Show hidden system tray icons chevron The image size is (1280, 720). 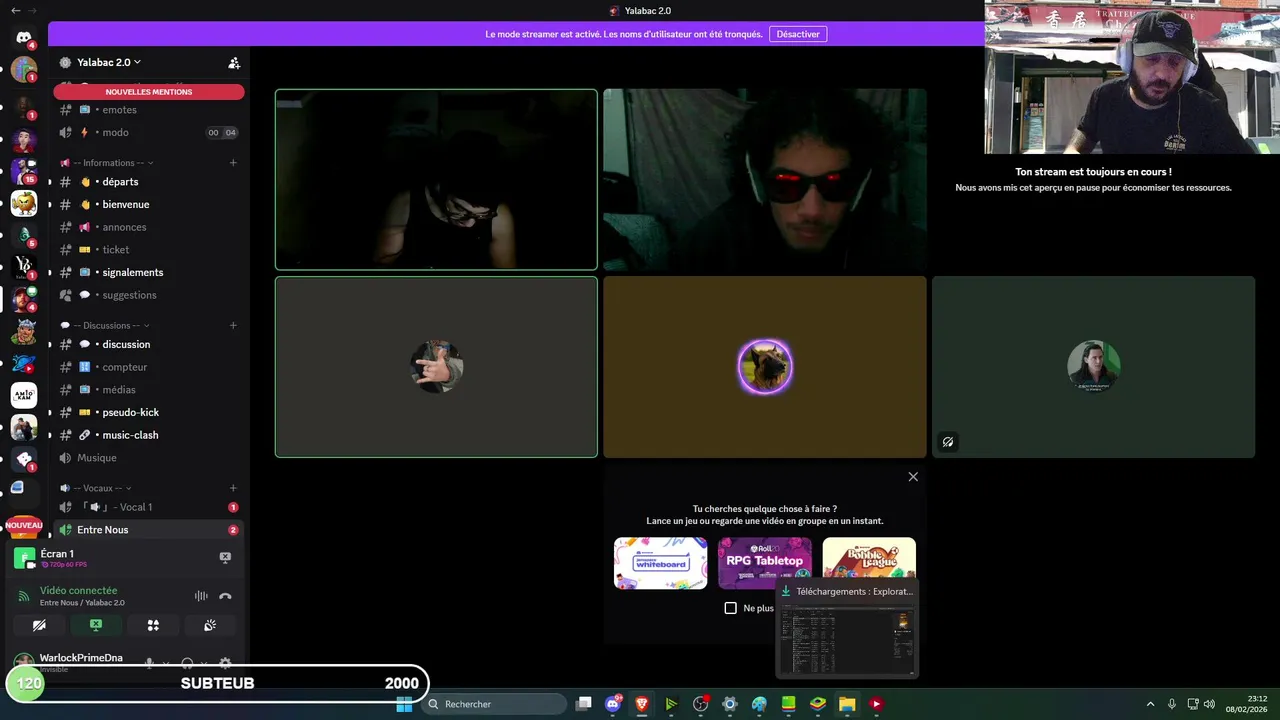tap(1150, 704)
